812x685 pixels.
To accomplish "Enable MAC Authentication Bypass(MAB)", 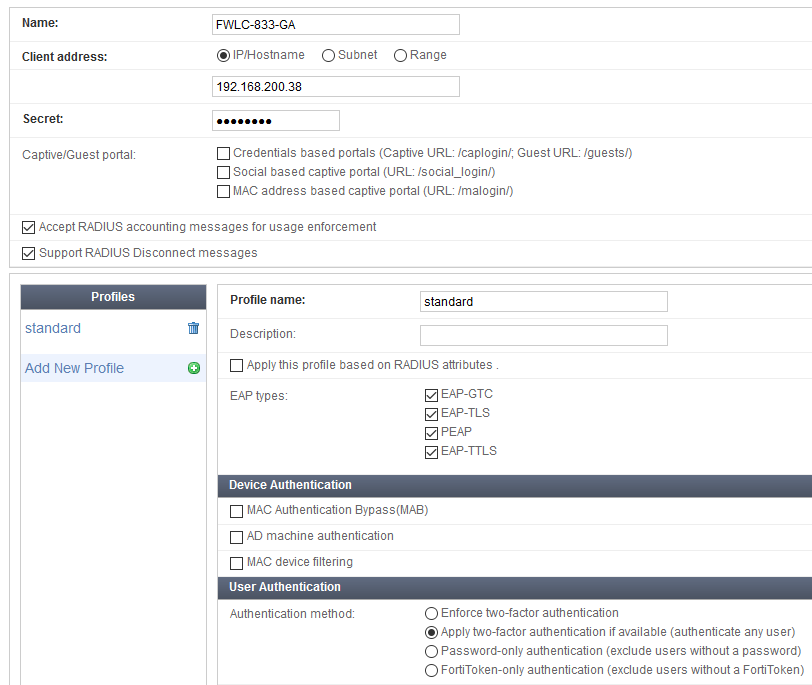I will (x=236, y=512).
